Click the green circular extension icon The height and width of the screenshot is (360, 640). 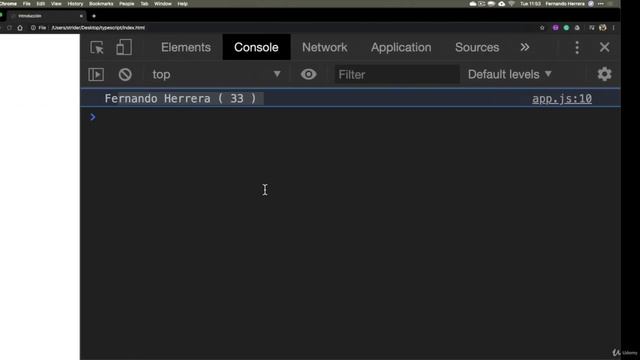click(566, 28)
